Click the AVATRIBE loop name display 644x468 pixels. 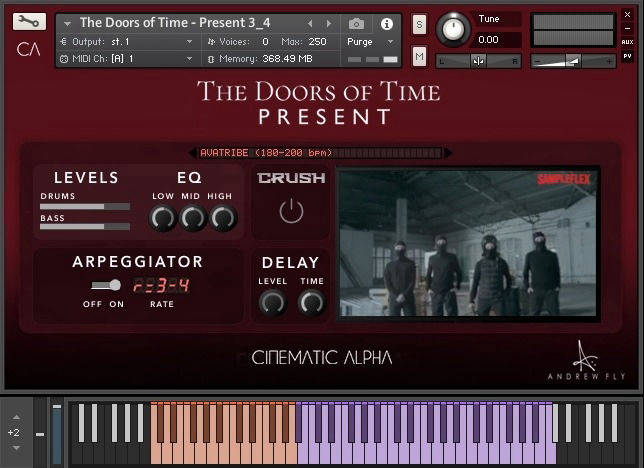(x=320, y=153)
